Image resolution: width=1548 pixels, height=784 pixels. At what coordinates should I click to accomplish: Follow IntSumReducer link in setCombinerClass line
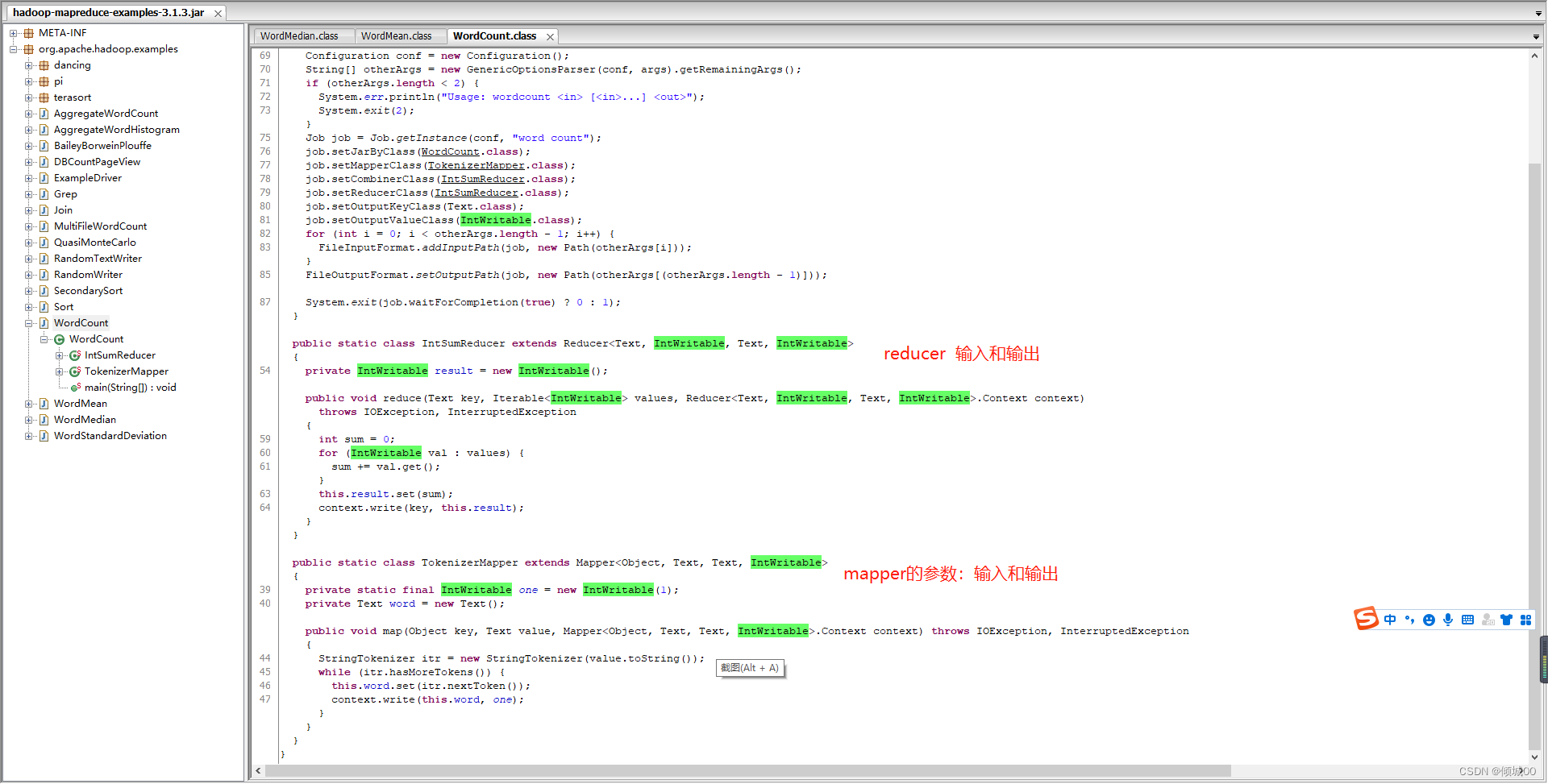(x=482, y=179)
